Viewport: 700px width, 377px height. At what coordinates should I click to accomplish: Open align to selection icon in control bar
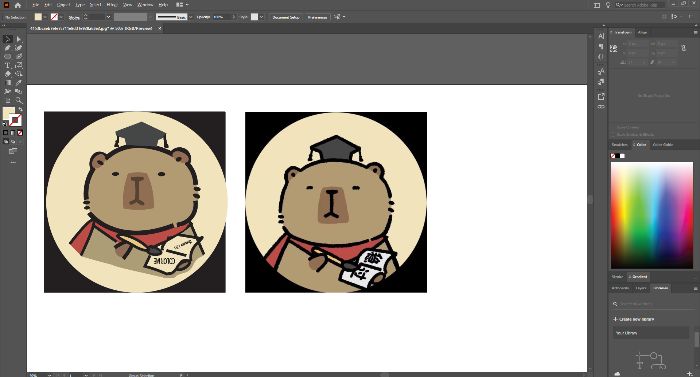[x=338, y=17]
